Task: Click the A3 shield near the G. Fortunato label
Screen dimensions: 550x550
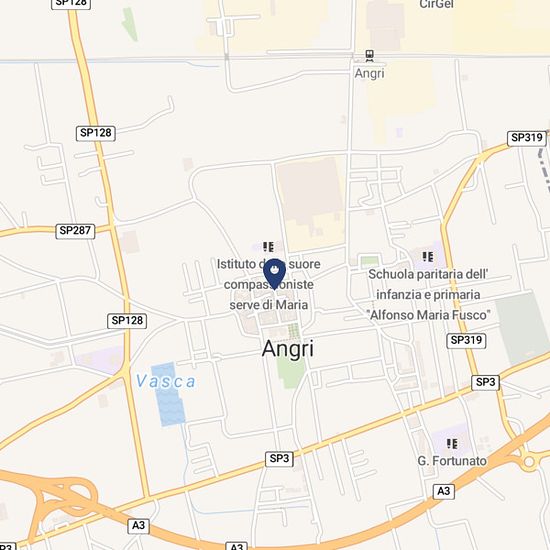Action: click(x=444, y=491)
